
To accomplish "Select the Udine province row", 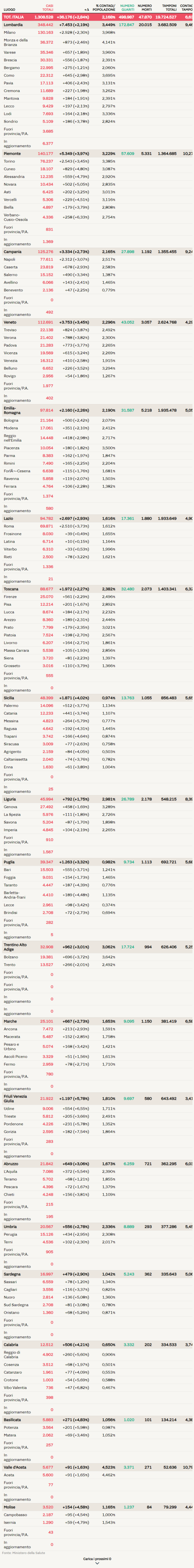I will (97, 1108).
